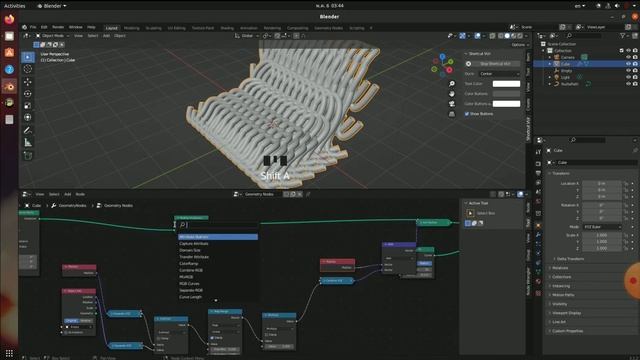Click the viewport zoom magnifier icon
The image size is (640, 360).
(452, 84)
